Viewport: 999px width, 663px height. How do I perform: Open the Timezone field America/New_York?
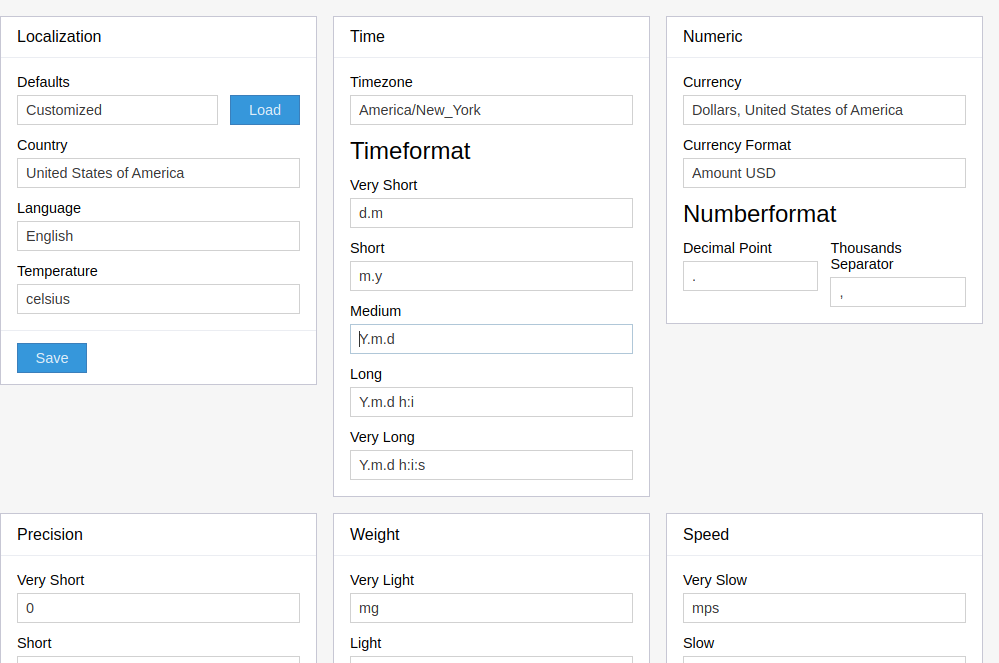pos(491,110)
